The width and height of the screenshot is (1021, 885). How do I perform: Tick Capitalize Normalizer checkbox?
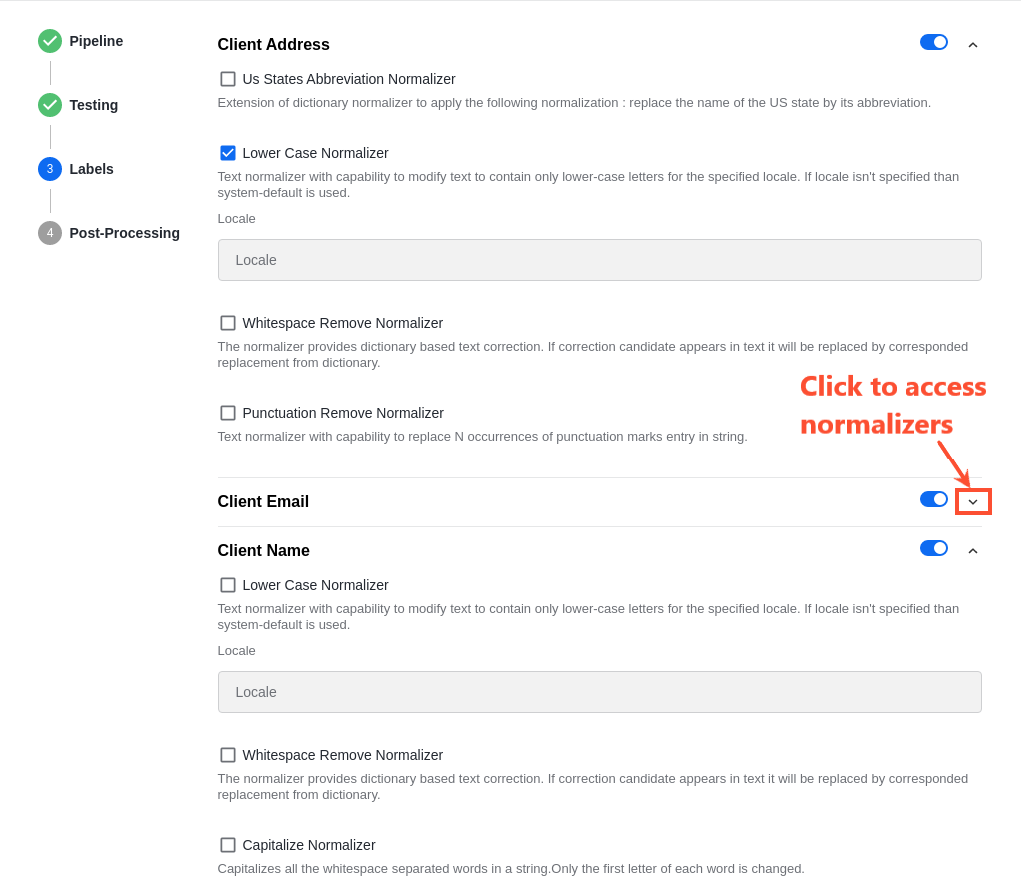pyautogui.click(x=228, y=845)
